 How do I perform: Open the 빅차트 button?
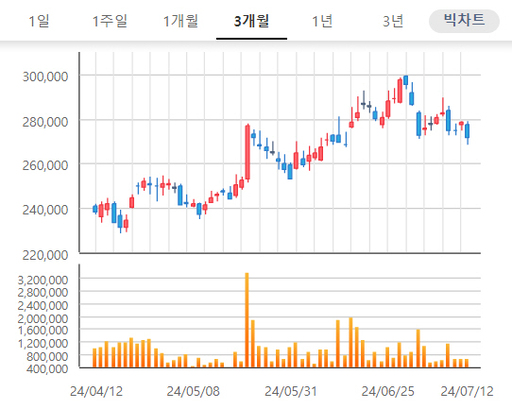(464, 21)
